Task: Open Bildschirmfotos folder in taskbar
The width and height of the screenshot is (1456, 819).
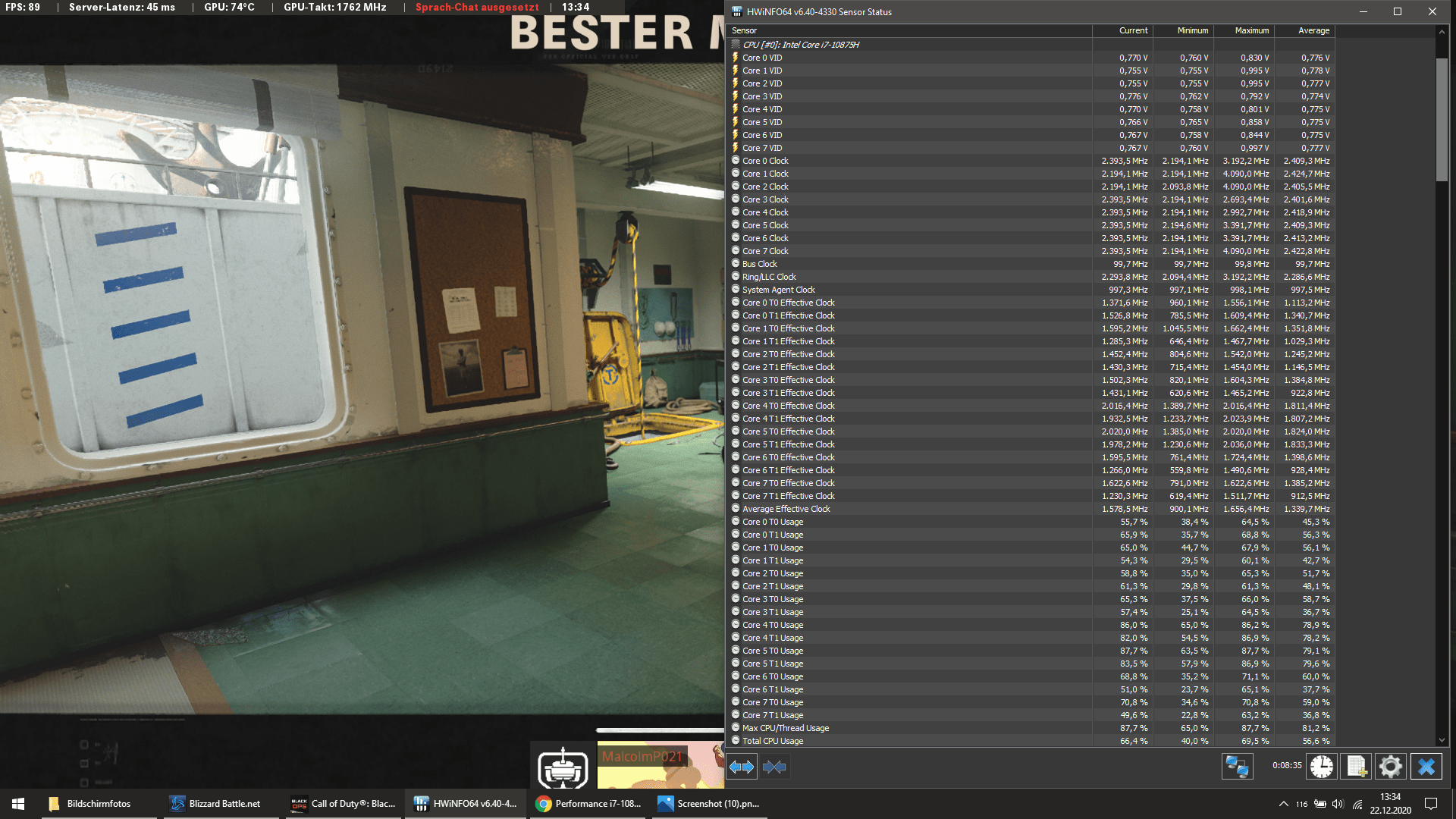Action: 99,804
